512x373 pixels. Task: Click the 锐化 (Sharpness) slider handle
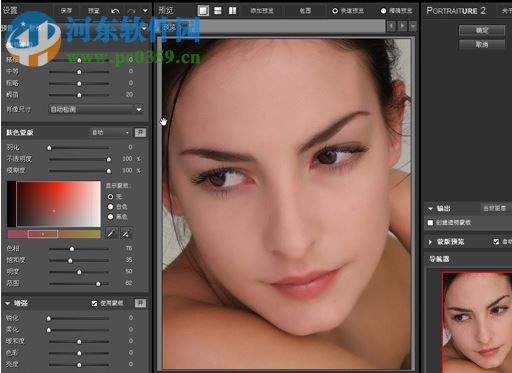(x=49, y=318)
